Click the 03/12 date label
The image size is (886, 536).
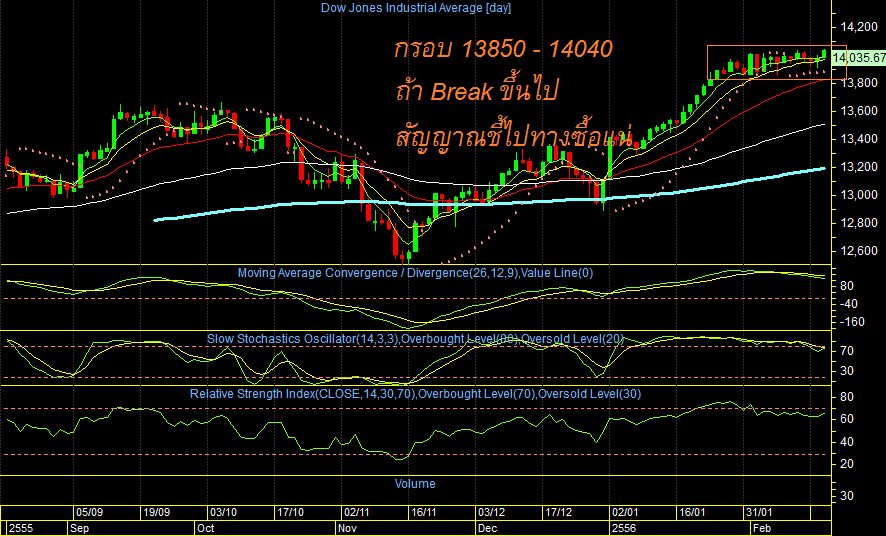(x=491, y=513)
